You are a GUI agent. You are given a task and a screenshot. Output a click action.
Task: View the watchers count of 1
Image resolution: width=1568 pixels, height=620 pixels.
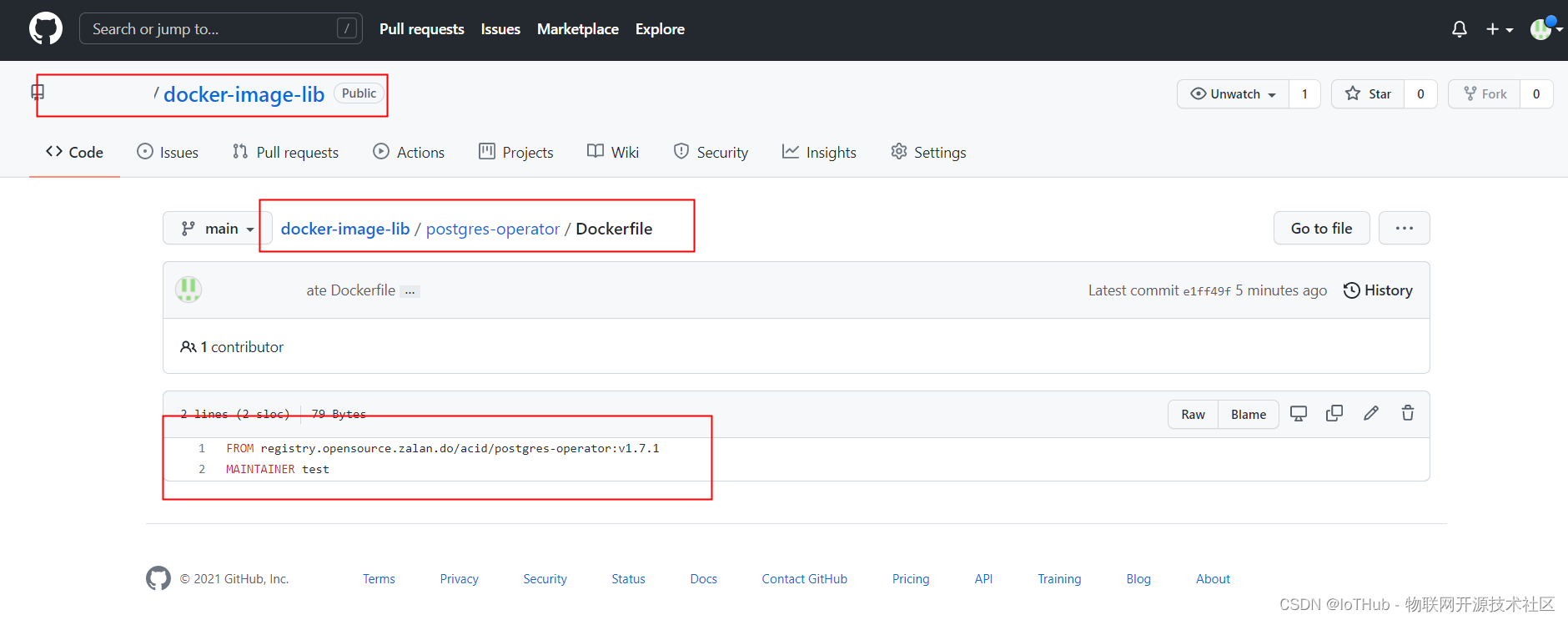coord(1304,94)
